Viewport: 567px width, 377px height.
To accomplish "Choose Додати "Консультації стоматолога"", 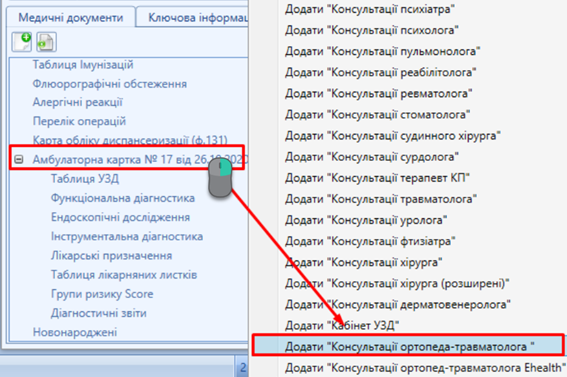I will 378,115.
